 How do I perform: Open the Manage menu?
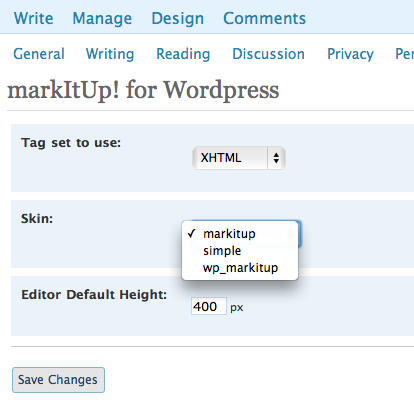[102, 18]
